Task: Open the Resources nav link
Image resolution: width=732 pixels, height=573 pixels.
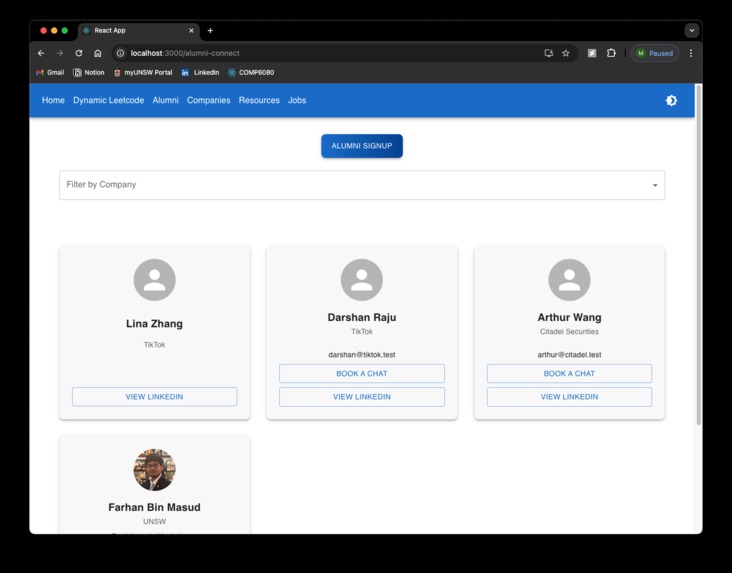Action: point(259,100)
